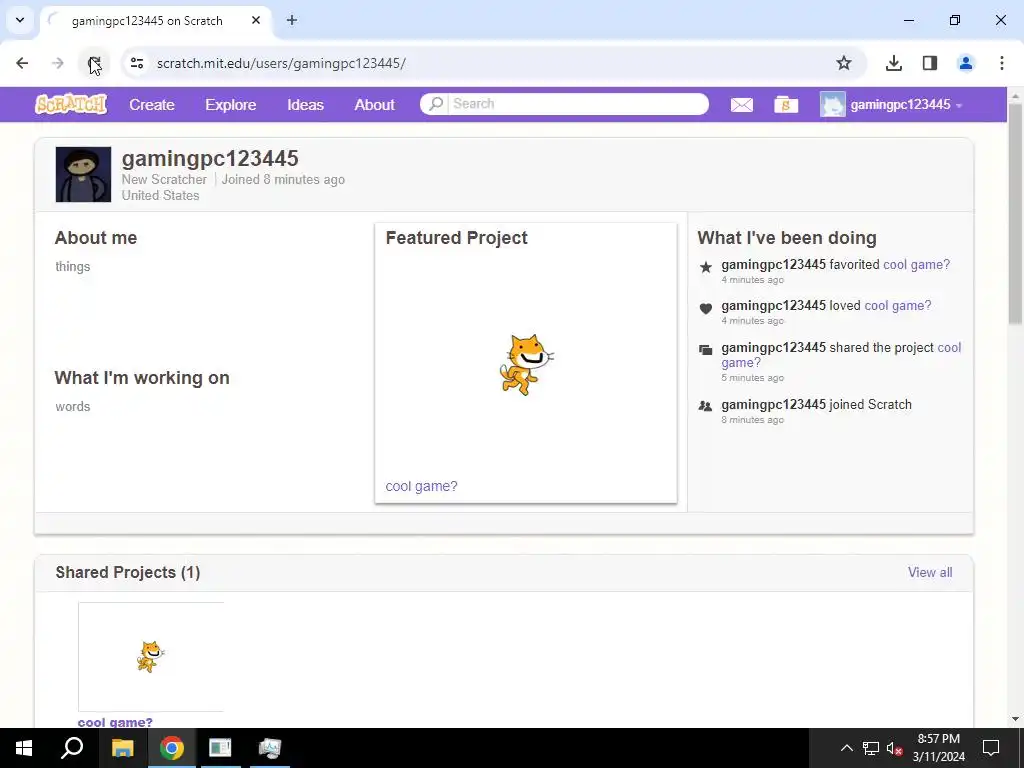This screenshot has height=768, width=1024.
Task: Open cool game? link in favorited activity
Action: tap(916, 264)
